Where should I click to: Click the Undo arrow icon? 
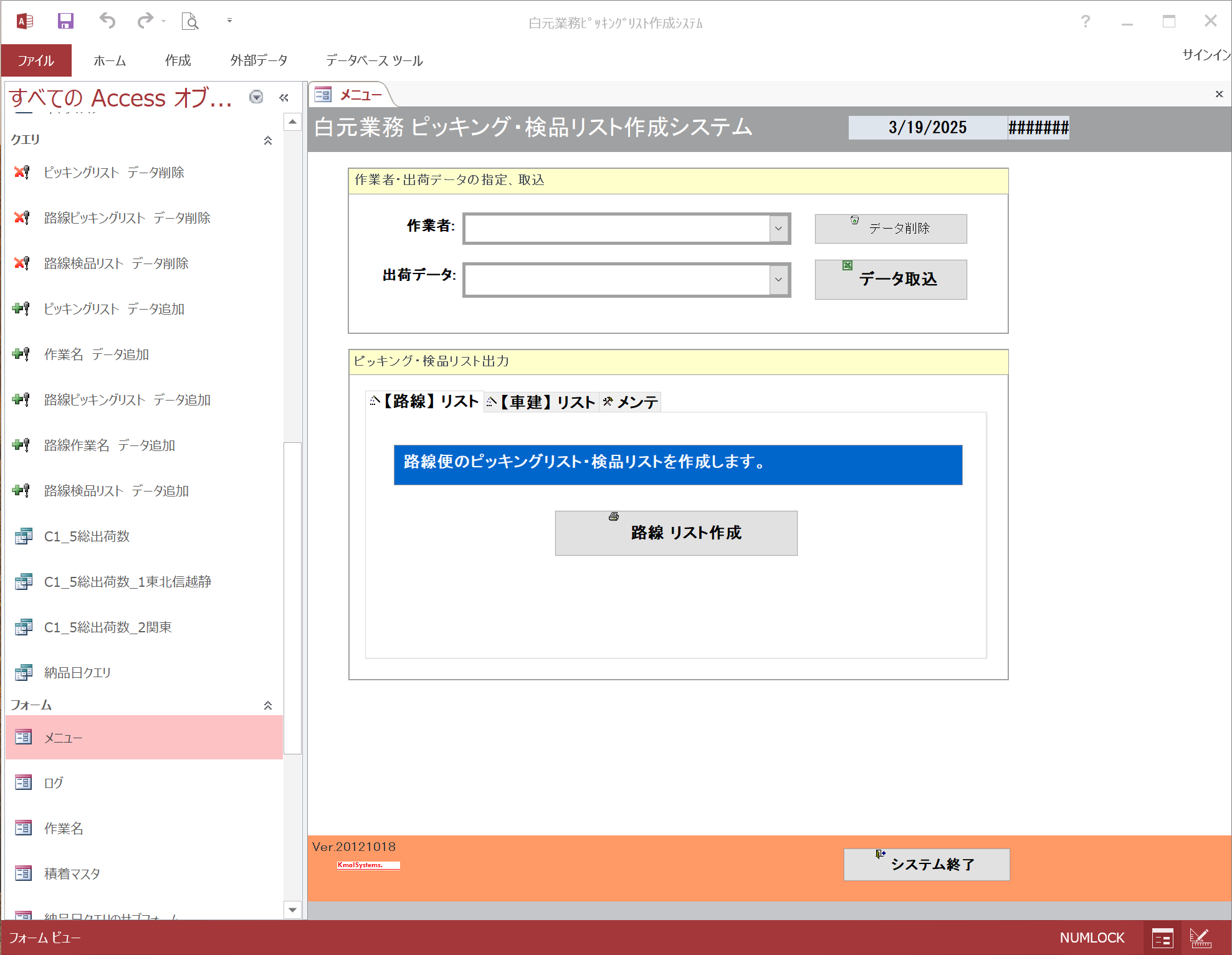[107, 21]
